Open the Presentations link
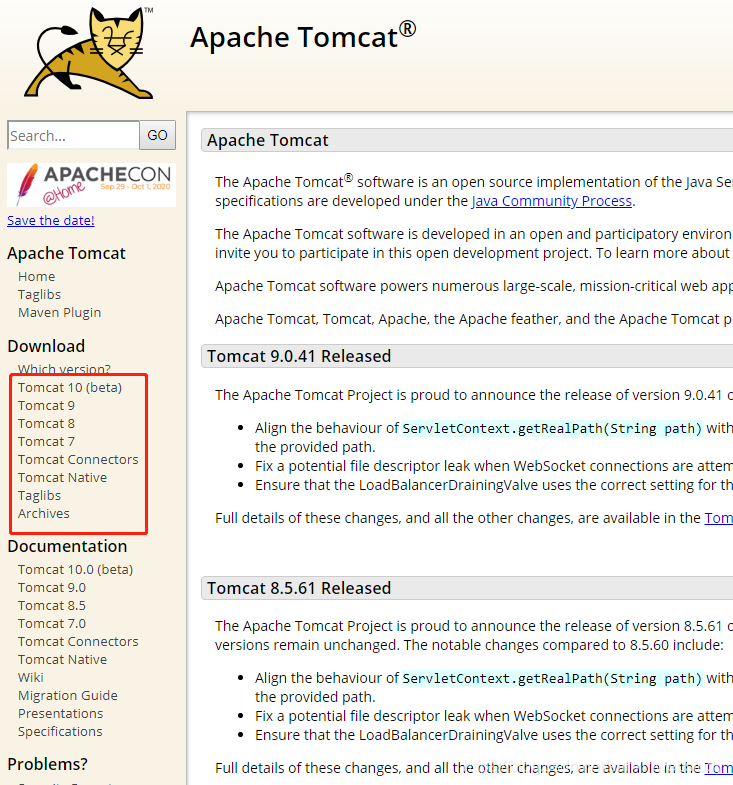The width and height of the screenshot is (733, 785). coord(61,714)
